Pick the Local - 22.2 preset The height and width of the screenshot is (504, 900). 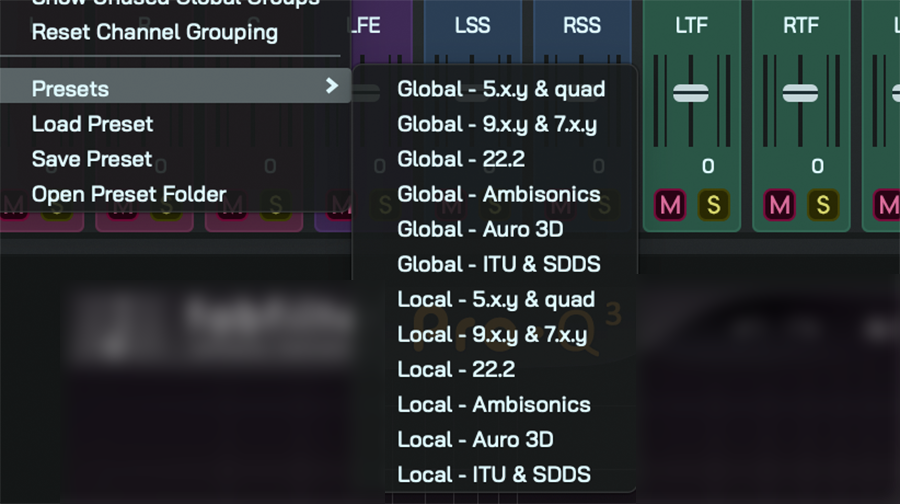tap(455, 369)
